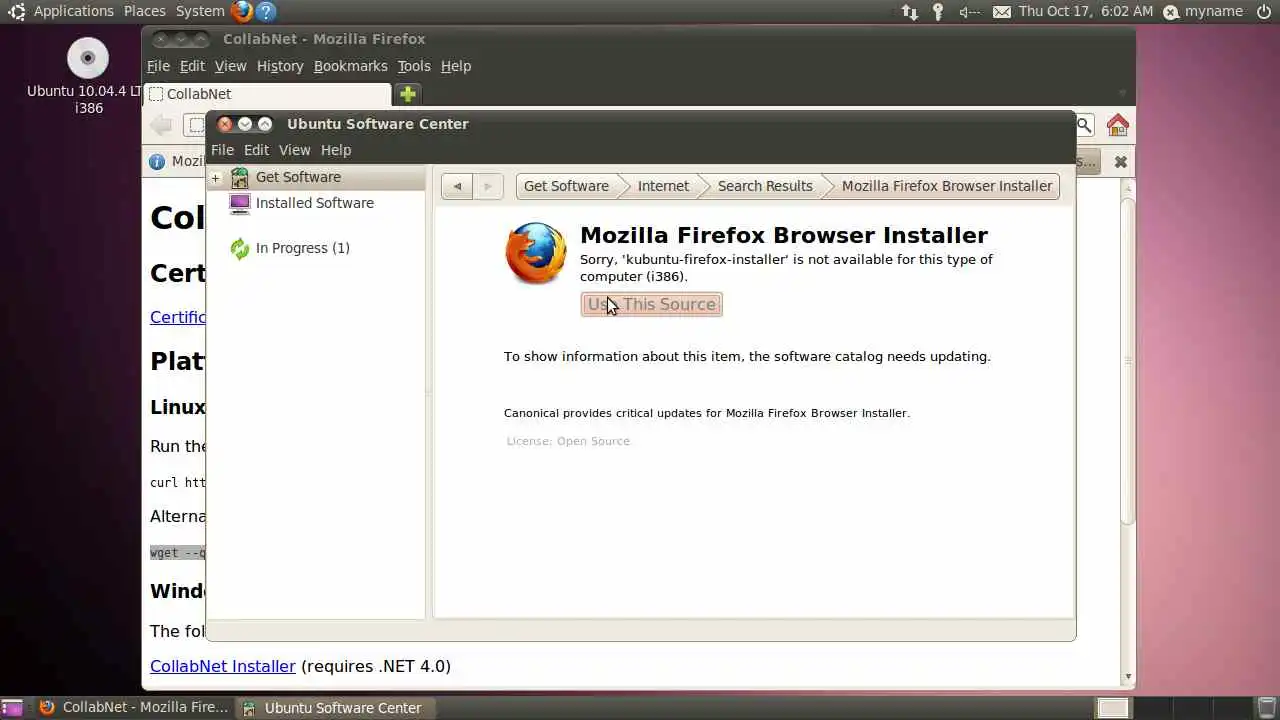1280x720 pixels.
Task: Open the mail envelope indicator
Action: click(1002, 12)
